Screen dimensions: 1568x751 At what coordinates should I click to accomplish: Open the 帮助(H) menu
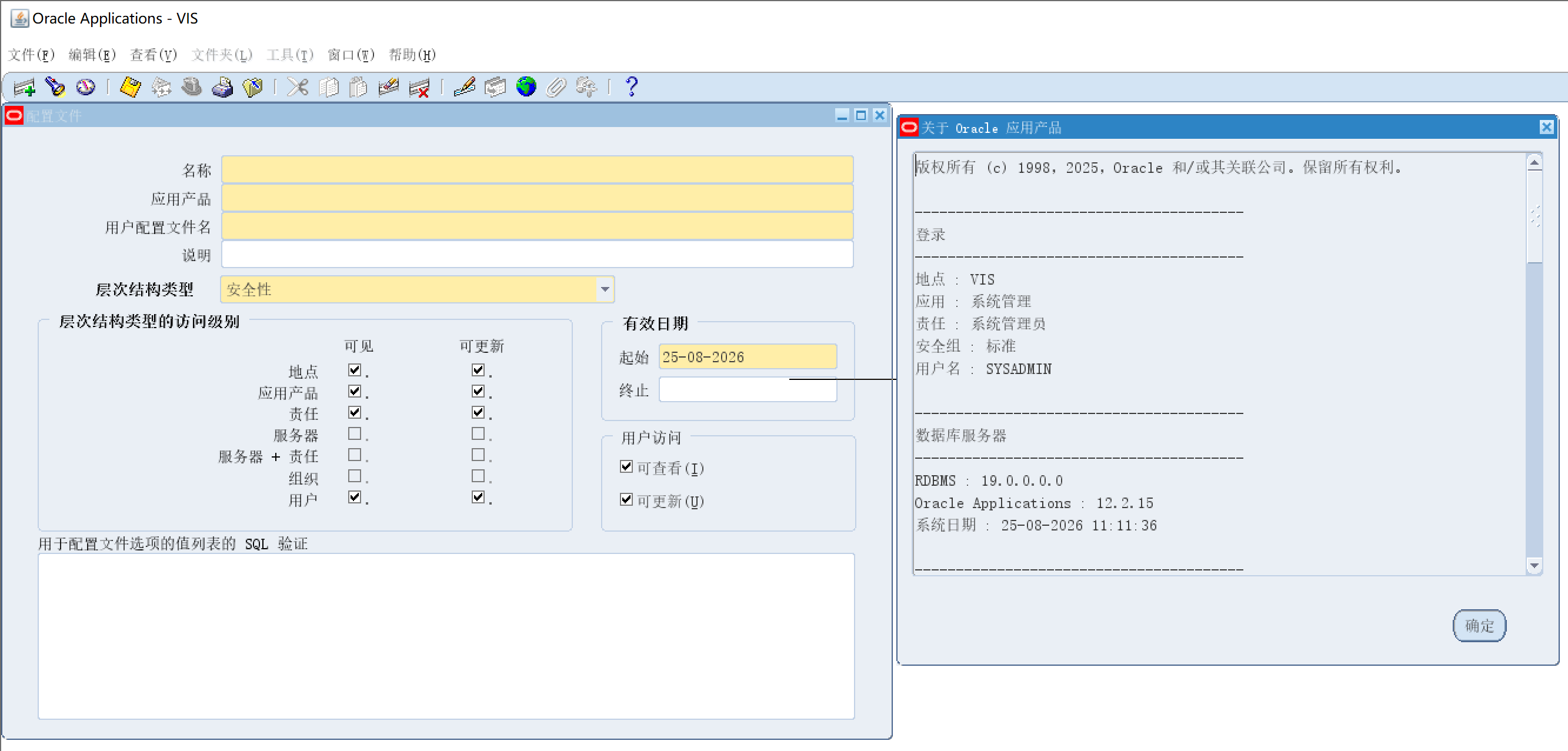coord(412,55)
